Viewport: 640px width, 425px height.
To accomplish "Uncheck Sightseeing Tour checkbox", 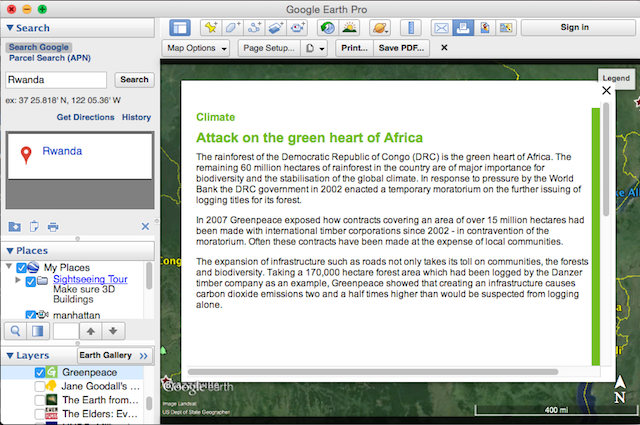I will [30, 282].
